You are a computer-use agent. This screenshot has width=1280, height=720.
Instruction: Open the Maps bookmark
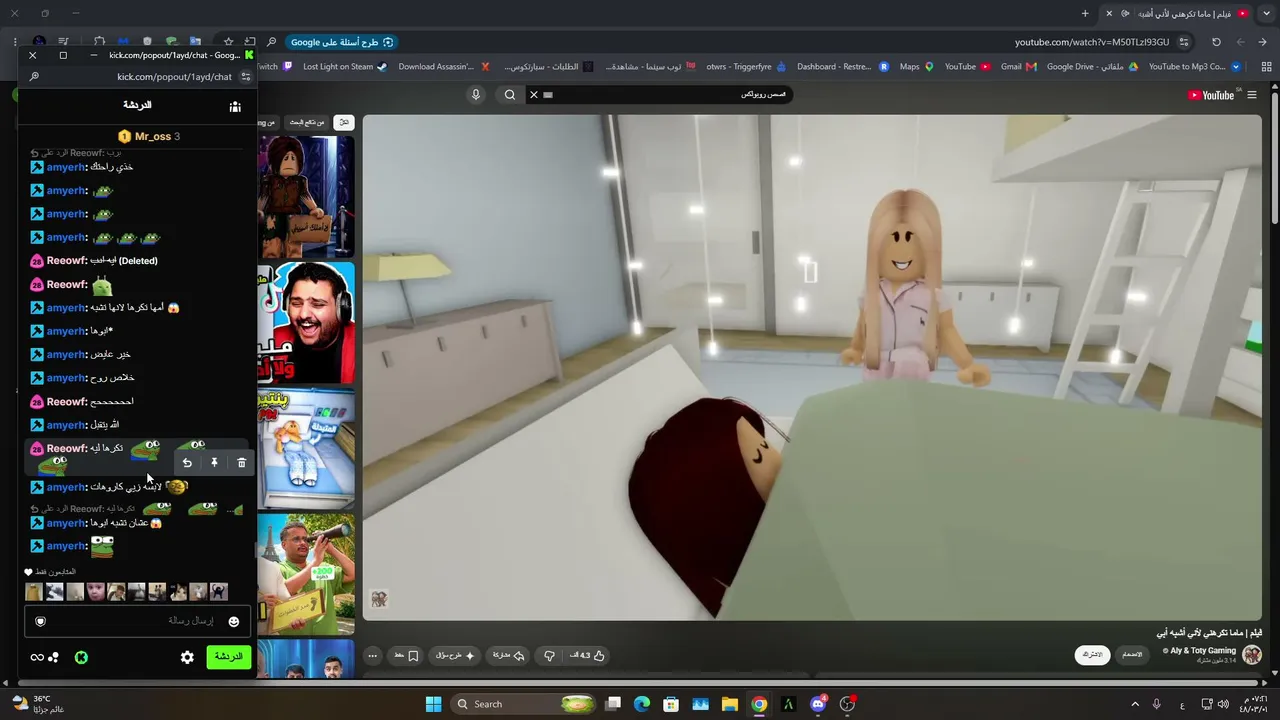click(x=916, y=67)
